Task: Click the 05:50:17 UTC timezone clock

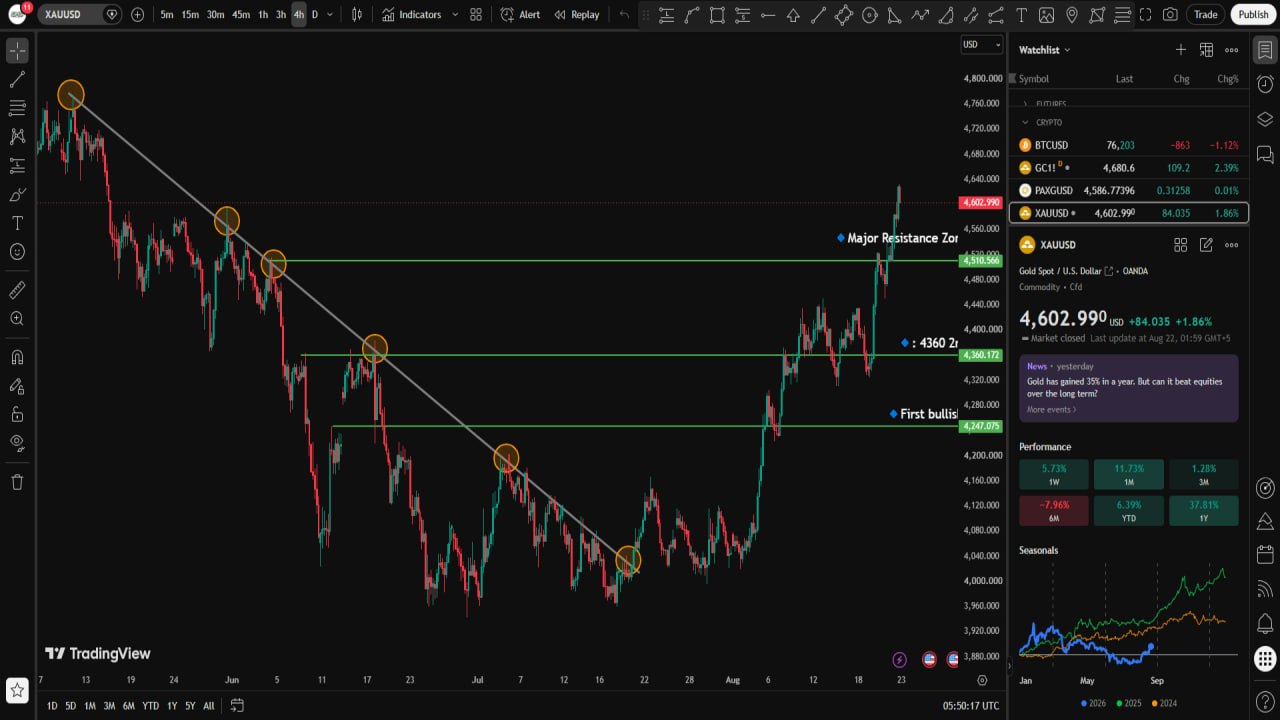Action: click(x=973, y=706)
